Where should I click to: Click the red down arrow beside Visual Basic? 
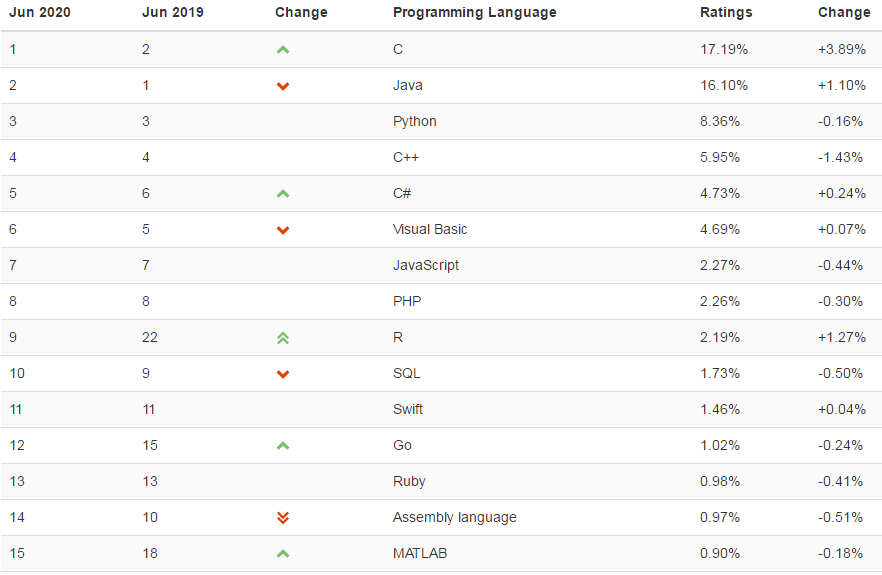tap(283, 230)
